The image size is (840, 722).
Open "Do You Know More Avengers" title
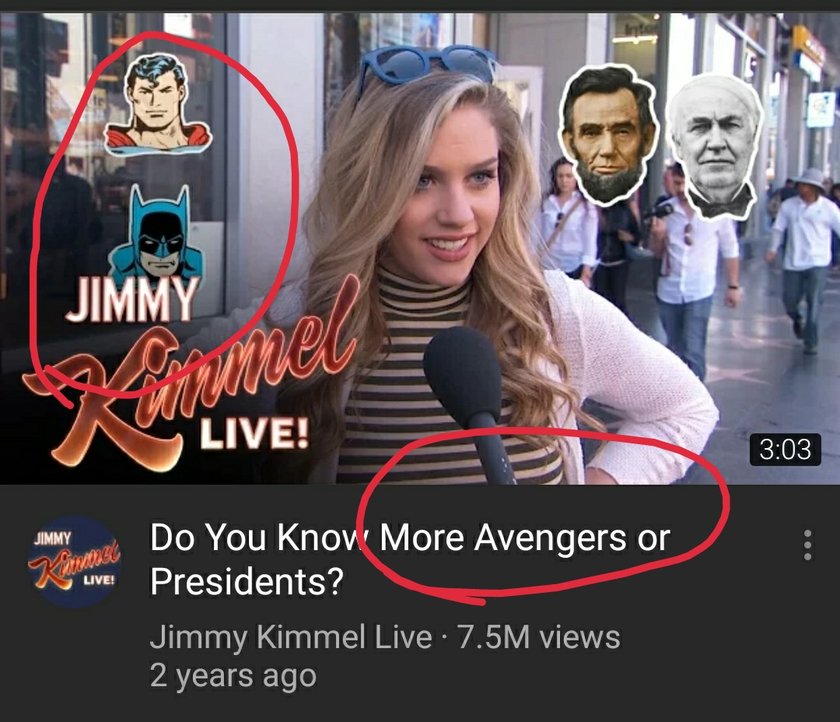tap(410, 559)
